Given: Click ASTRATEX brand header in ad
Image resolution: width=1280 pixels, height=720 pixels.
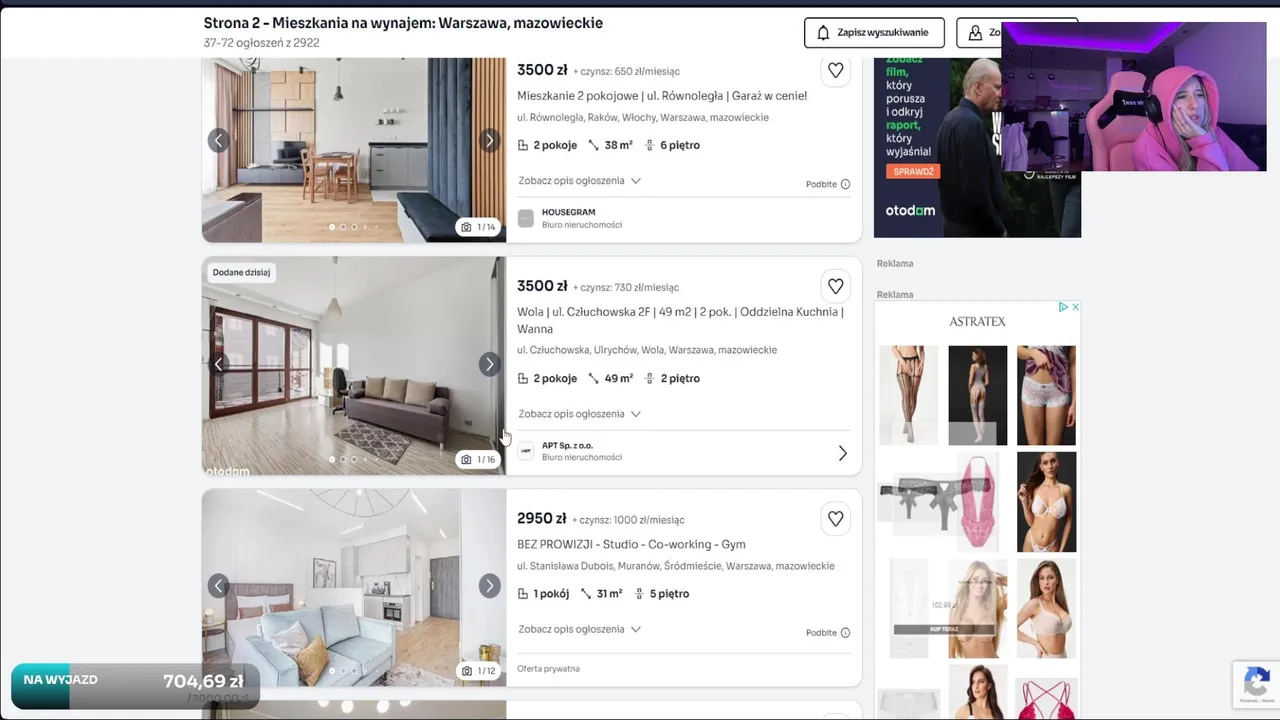Looking at the screenshot, I should click(x=977, y=321).
